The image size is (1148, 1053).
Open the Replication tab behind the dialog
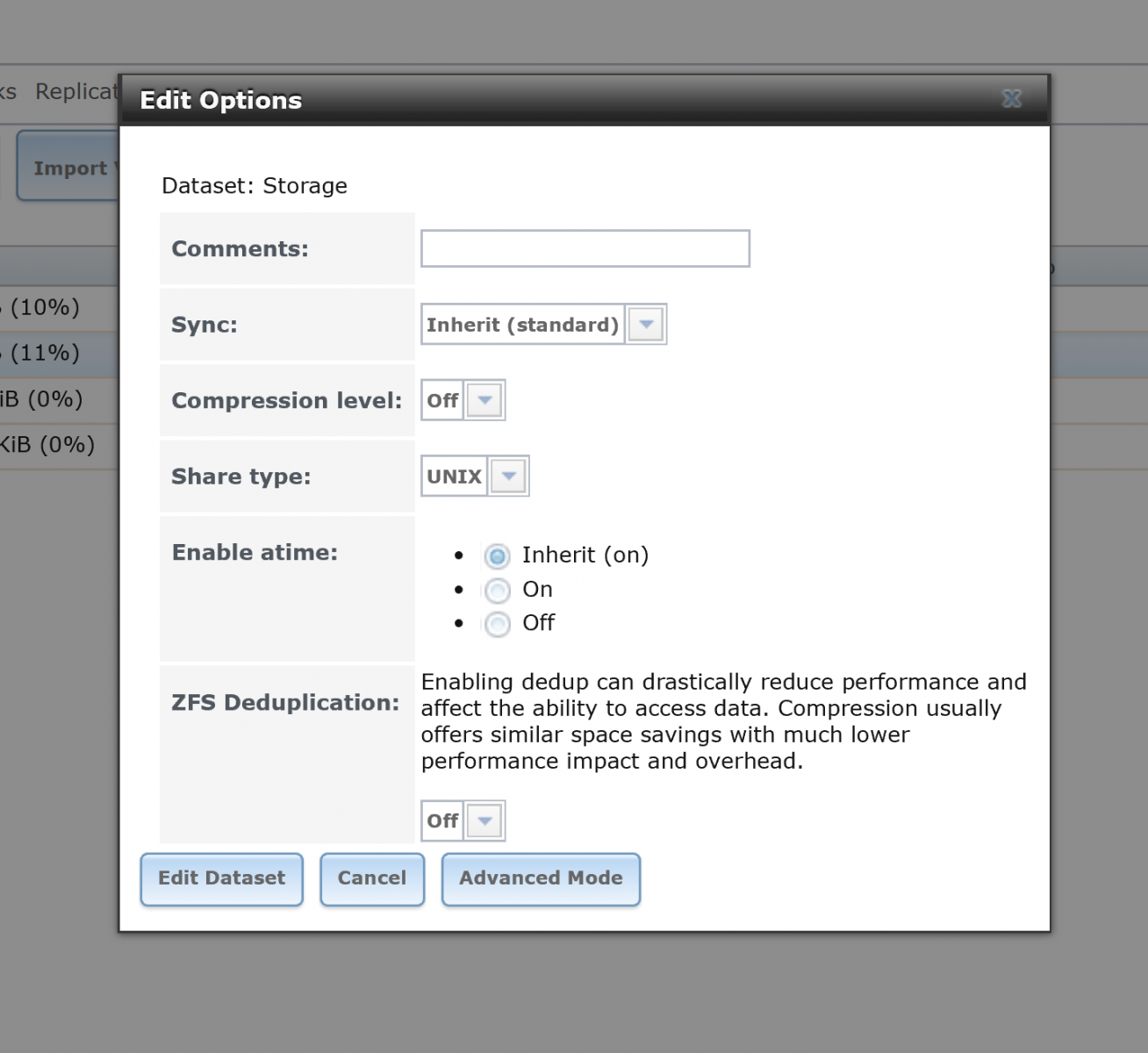pyautogui.click(x=75, y=91)
